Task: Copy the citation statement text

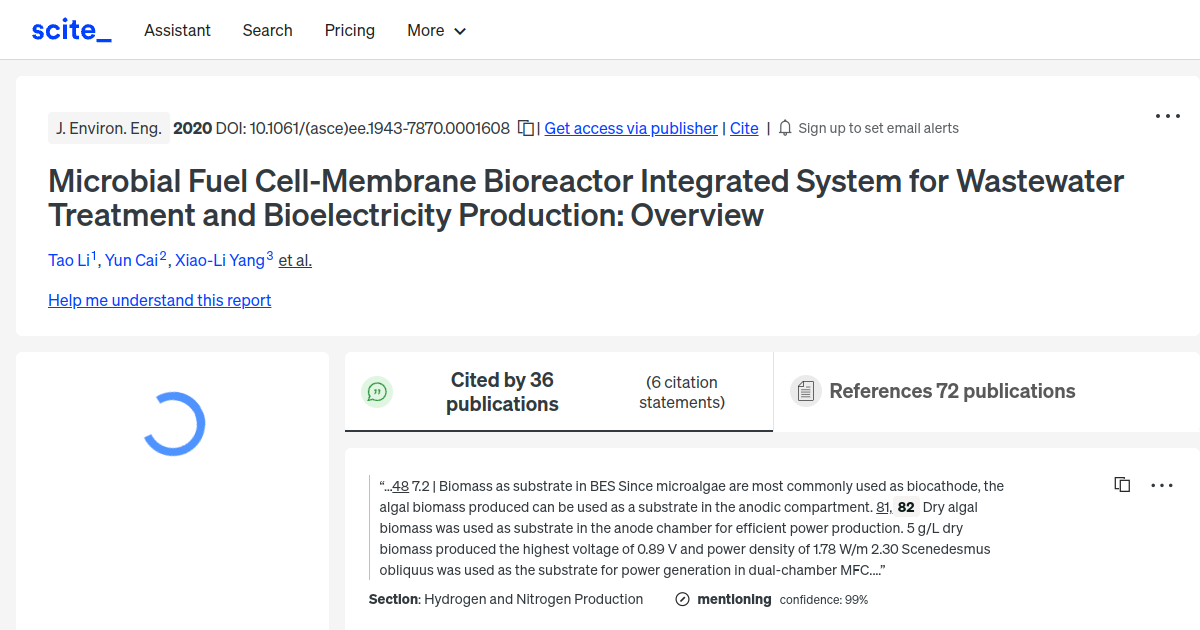Action: click(1122, 484)
